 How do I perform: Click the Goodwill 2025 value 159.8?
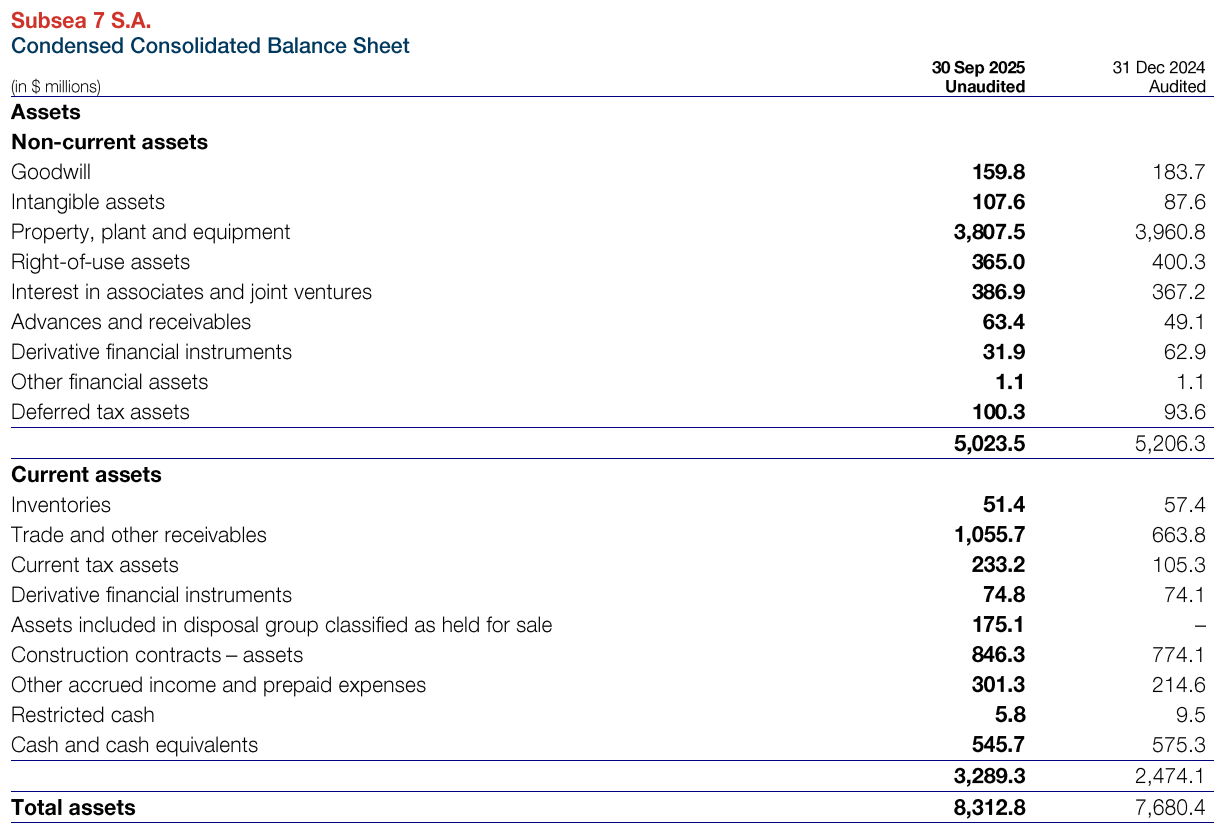coord(998,172)
